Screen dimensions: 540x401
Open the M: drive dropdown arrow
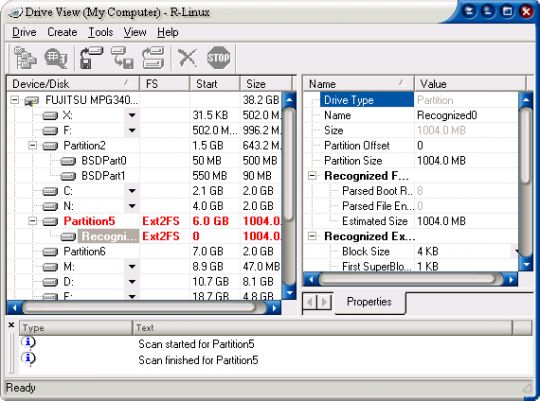click(x=132, y=267)
